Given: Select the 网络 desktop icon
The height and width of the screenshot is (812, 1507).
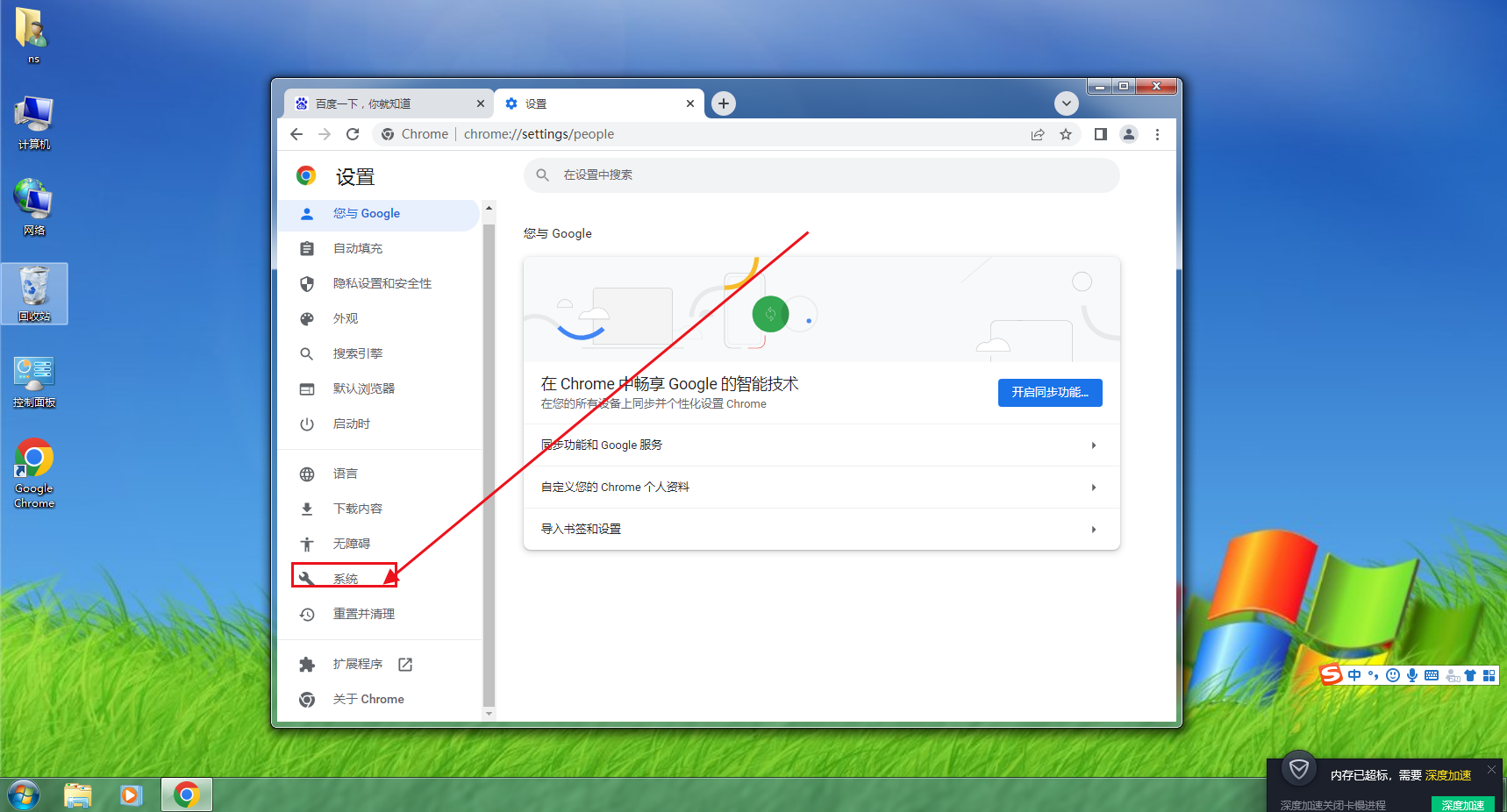Looking at the screenshot, I should point(33,209).
